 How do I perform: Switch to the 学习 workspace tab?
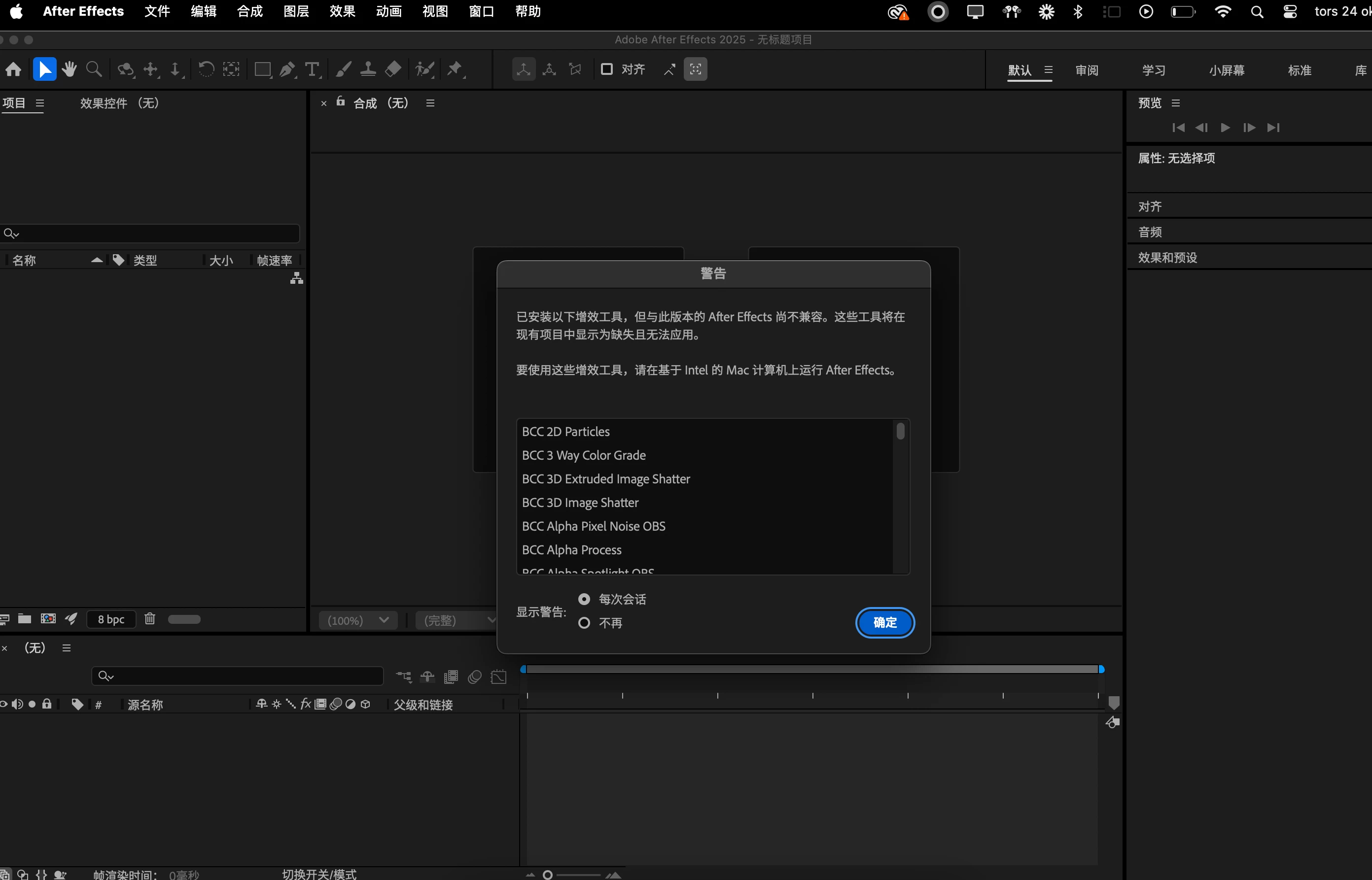point(1153,70)
